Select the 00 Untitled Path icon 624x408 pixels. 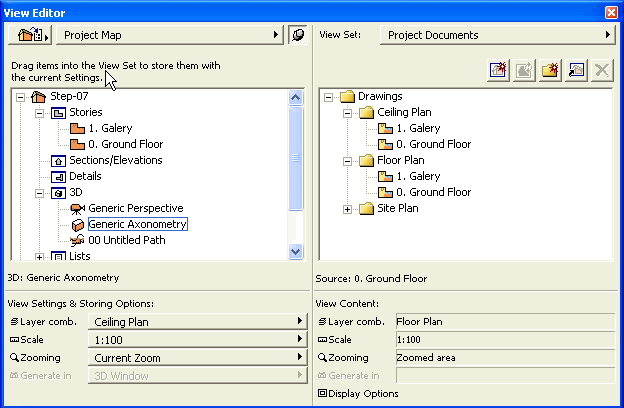tap(77, 240)
